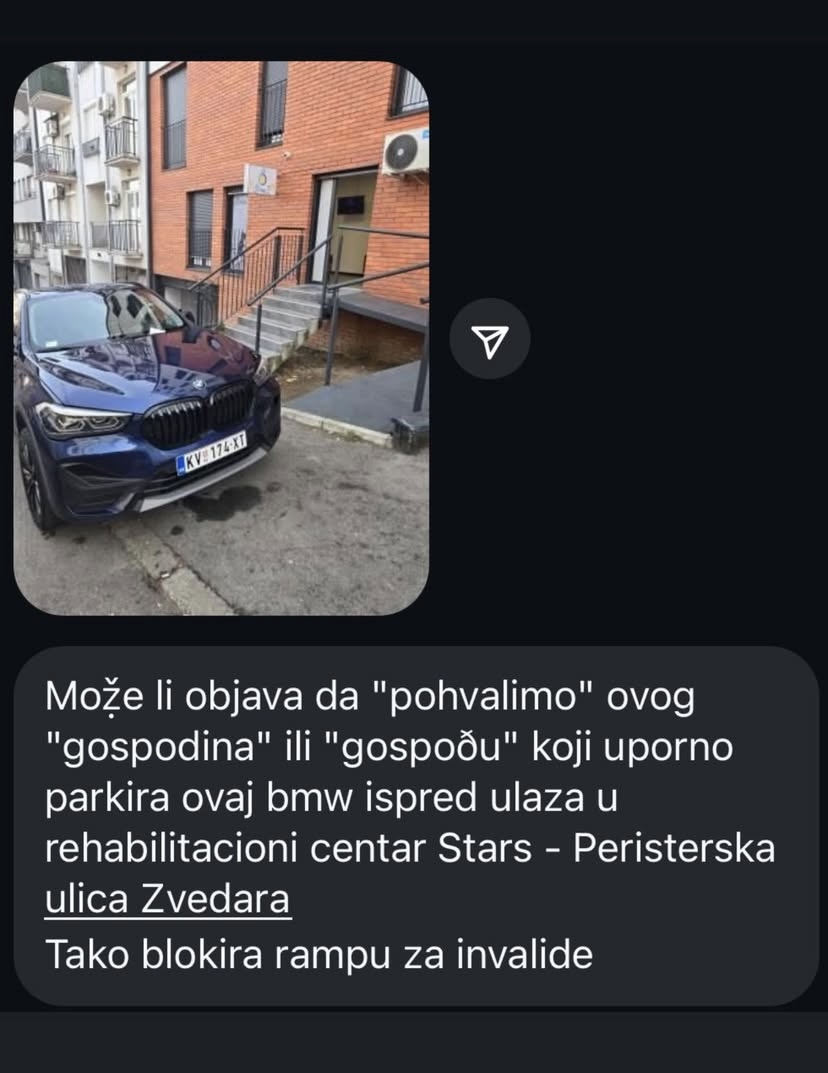
Task: Click the dark bottom bar below message
Action: click(x=414, y=1042)
